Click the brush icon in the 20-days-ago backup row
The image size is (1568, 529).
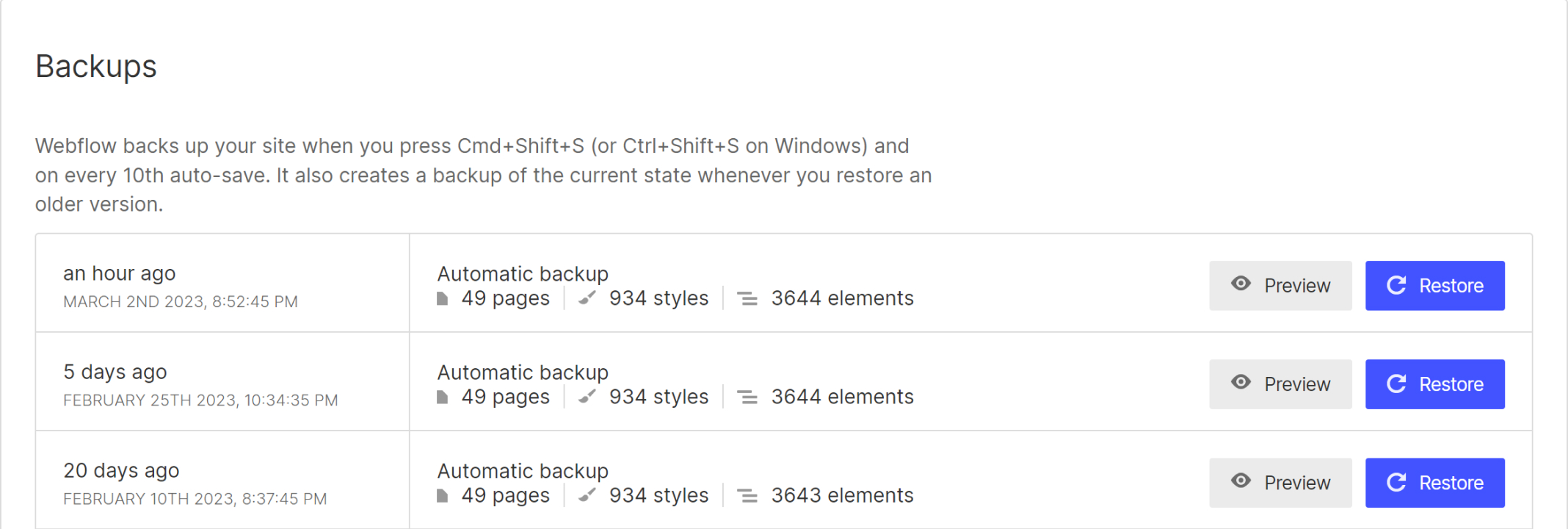[x=585, y=495]
